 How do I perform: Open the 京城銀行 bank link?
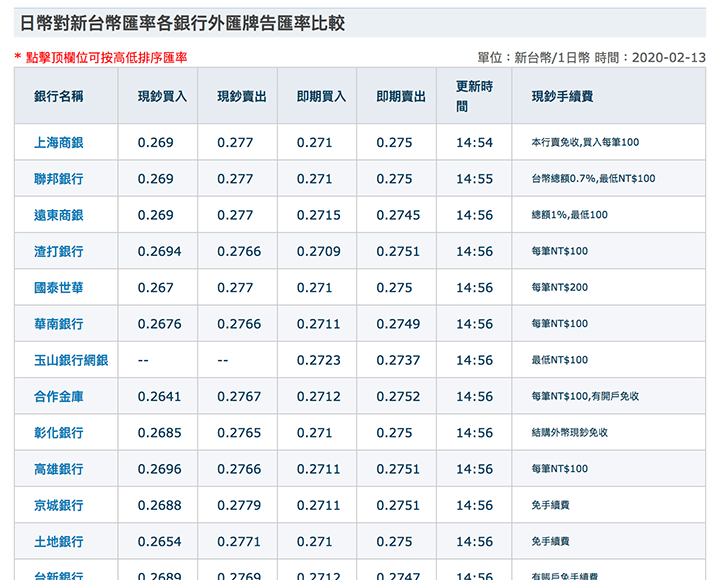click(x=59, y=506)
